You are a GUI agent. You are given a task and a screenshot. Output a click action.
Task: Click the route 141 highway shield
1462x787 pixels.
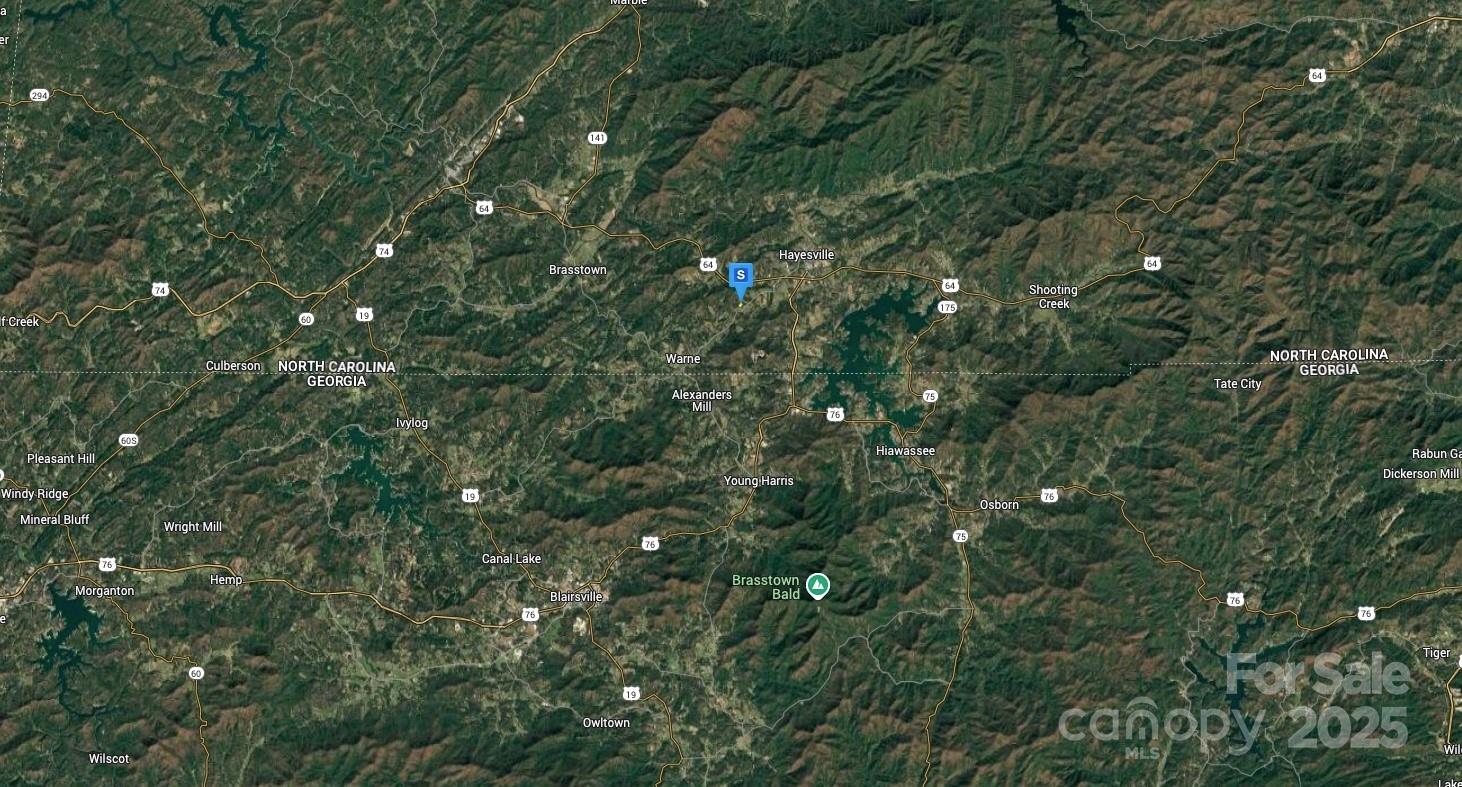click(x=597, y=138)
